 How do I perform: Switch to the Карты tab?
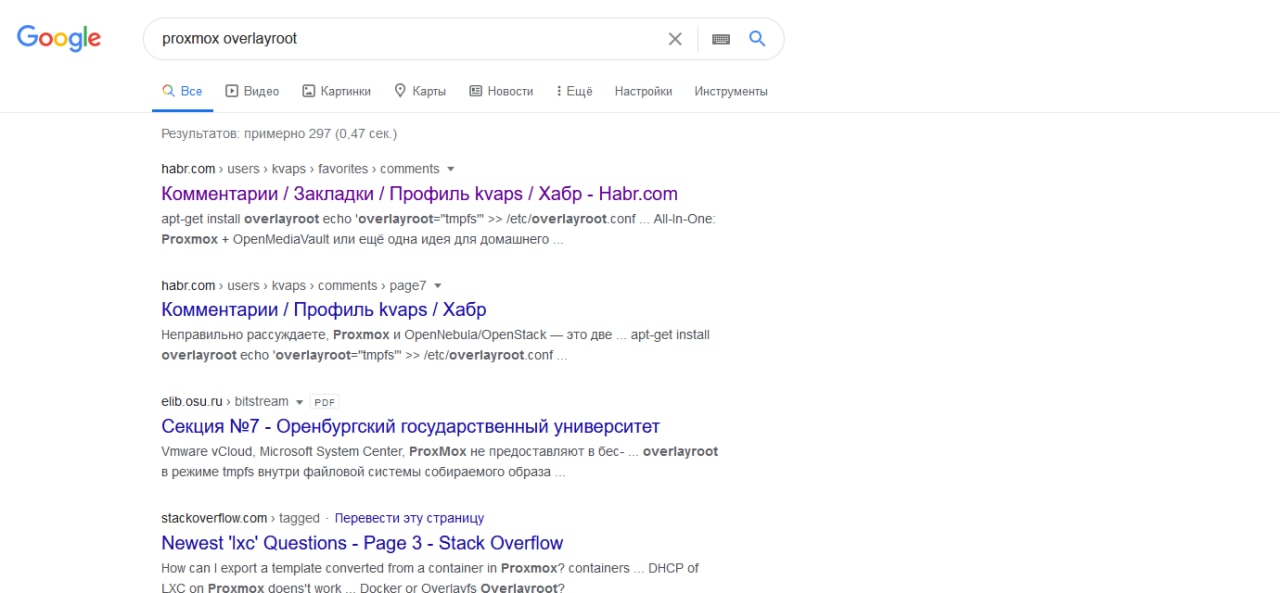420,91
